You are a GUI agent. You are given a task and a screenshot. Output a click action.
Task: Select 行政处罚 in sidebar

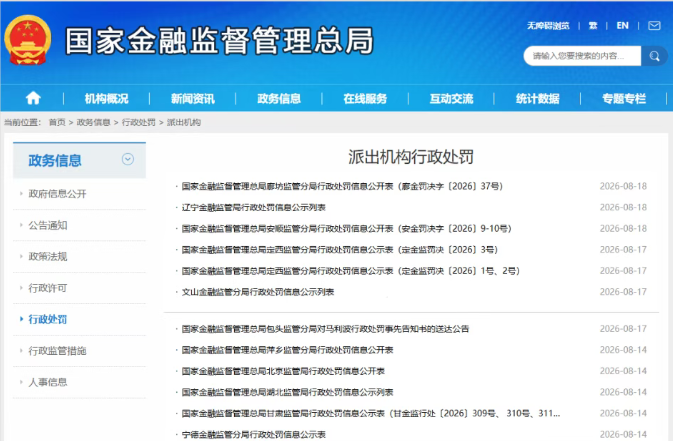(48, 319)
